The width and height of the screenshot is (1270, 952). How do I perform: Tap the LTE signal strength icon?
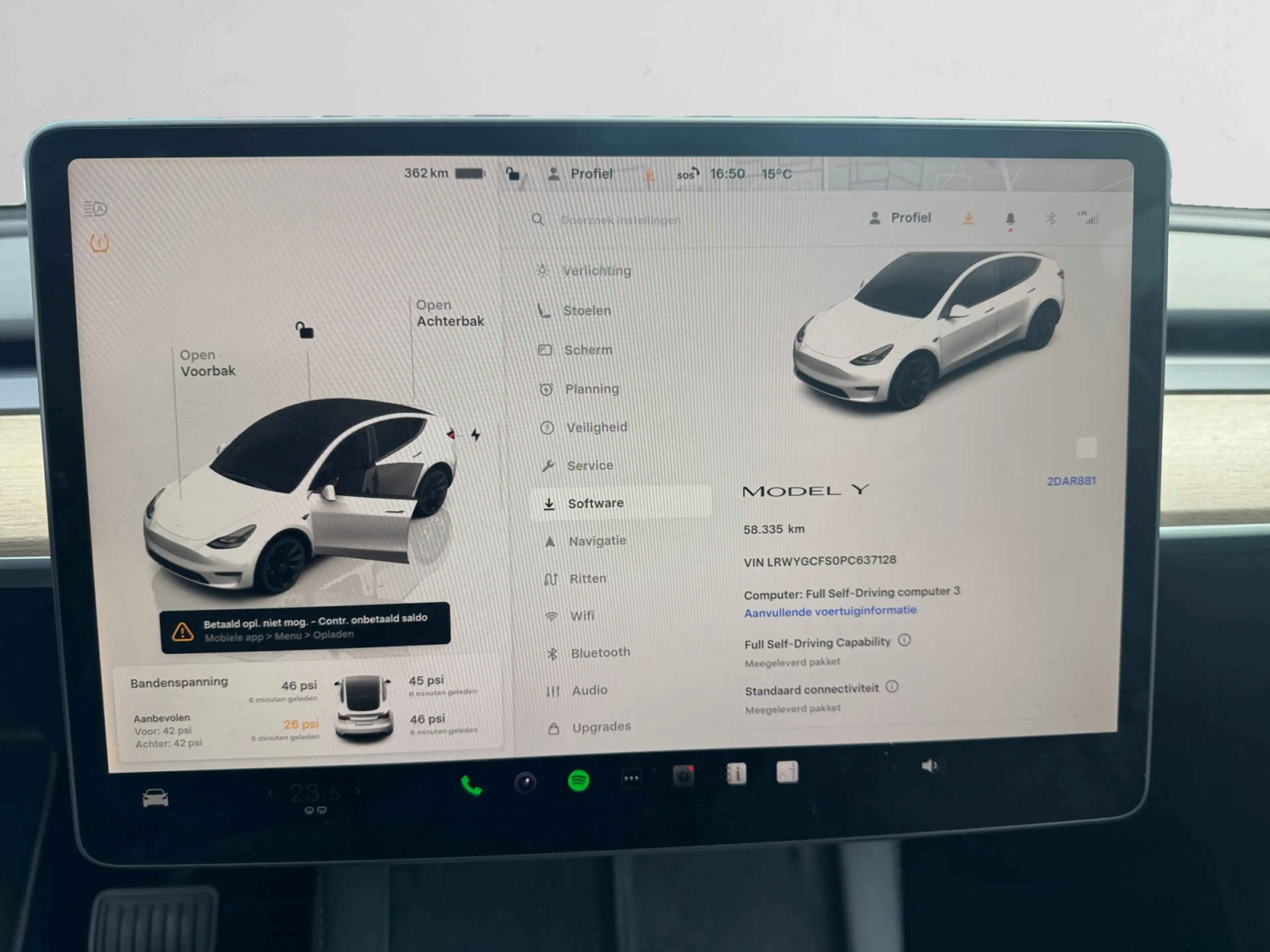[x=1088, y=218]
